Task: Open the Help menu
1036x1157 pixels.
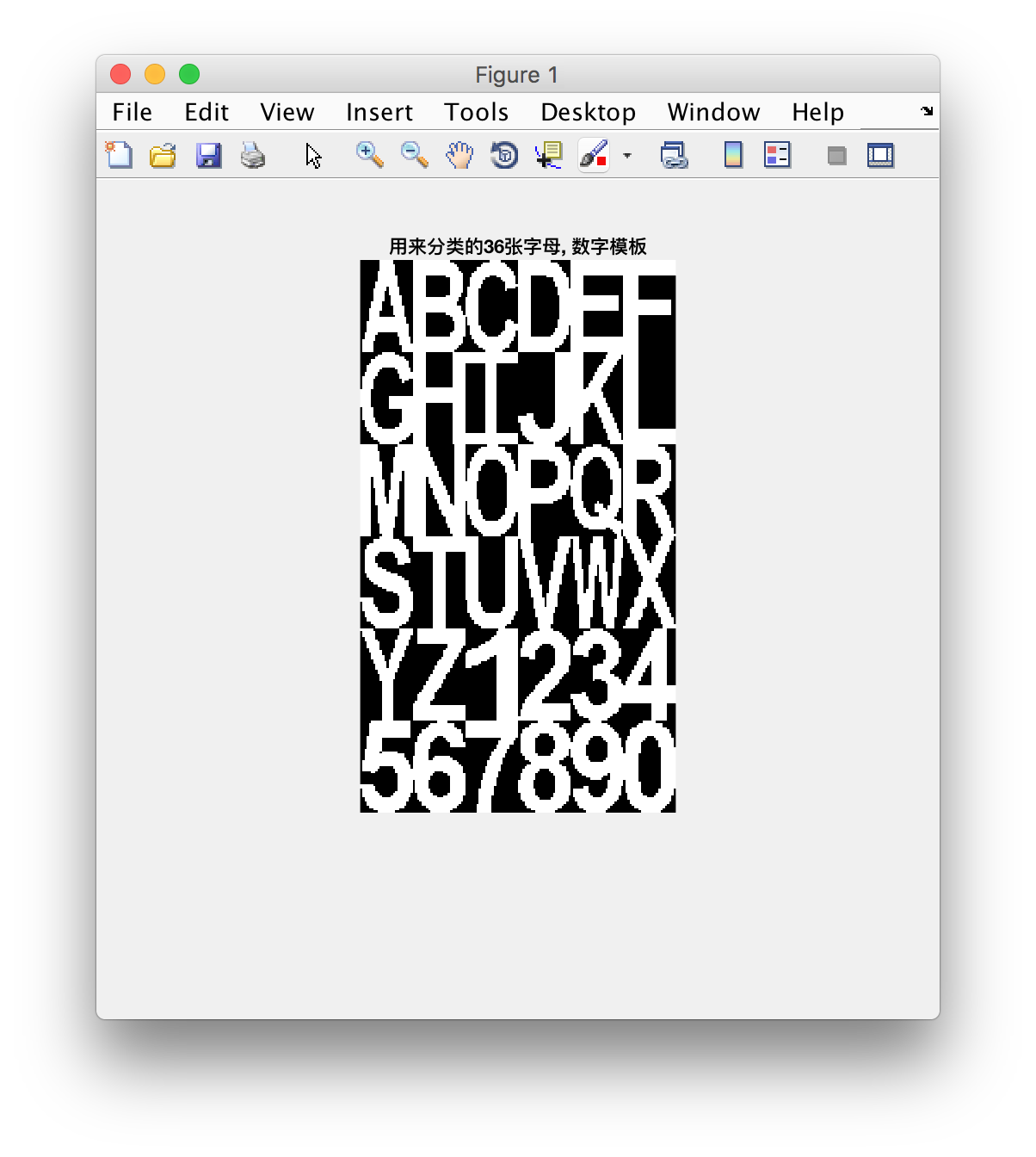Action: click(817, 112)
